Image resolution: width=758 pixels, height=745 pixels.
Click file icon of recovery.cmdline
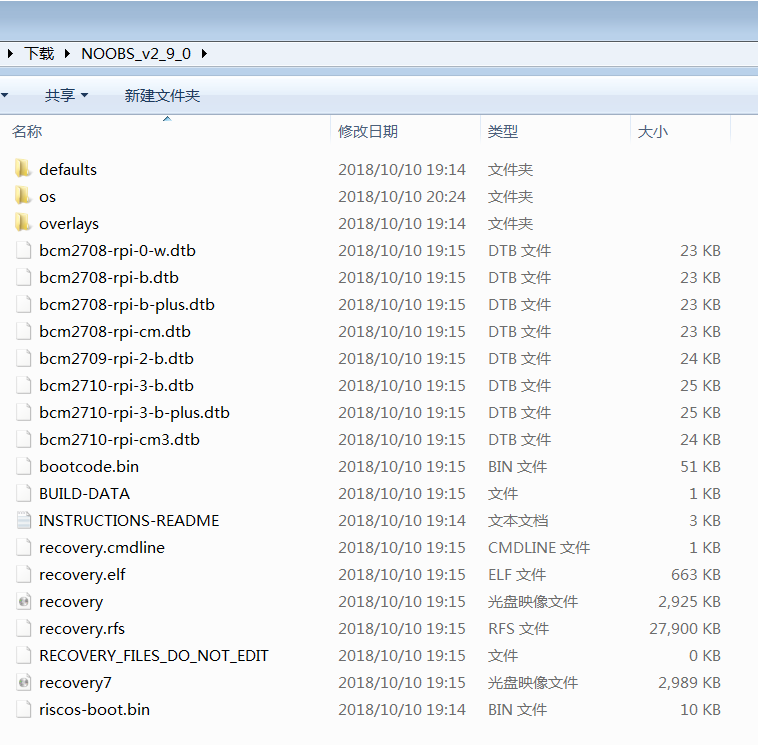[23, 548]
